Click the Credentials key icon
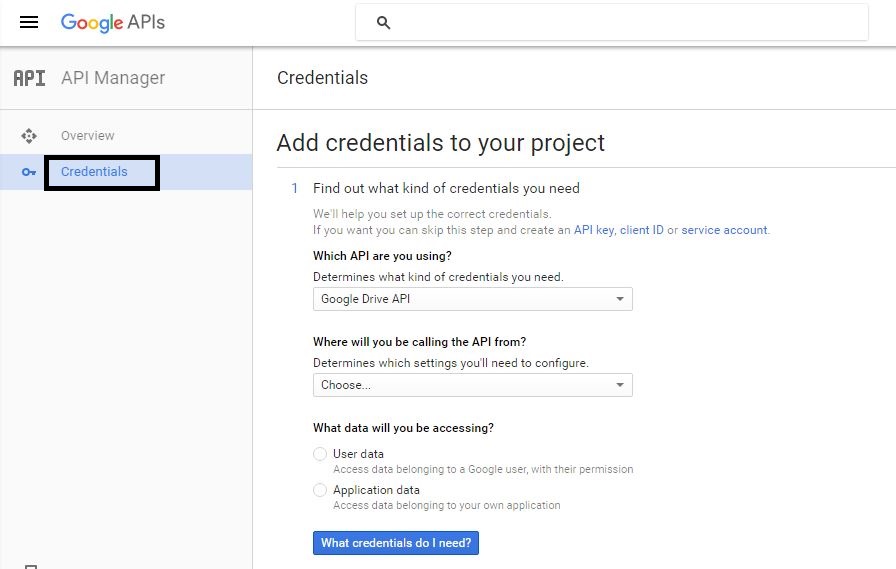The image size is (896, 569). pos(29,172)
